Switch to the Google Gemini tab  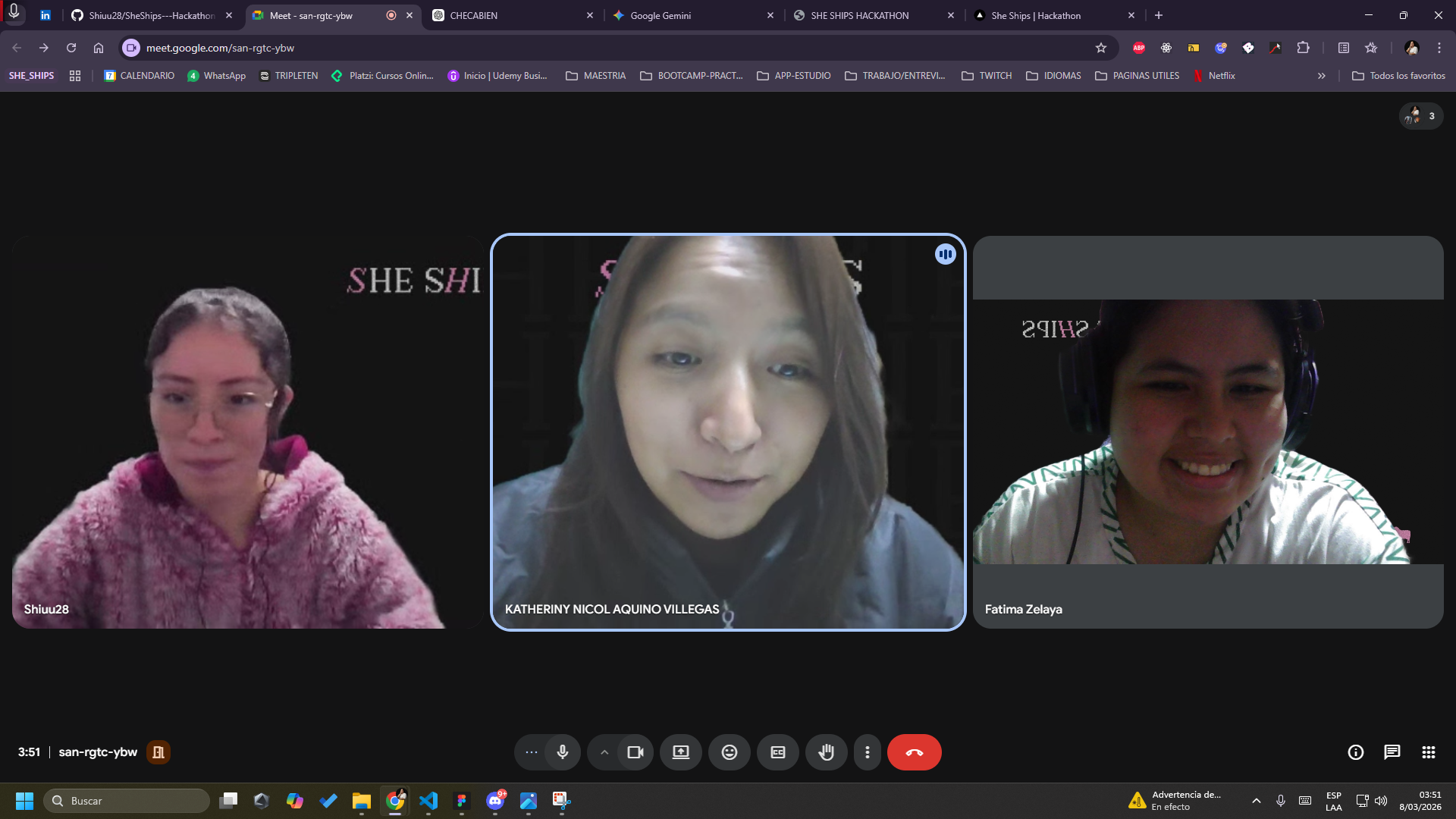tap(660, 15)
